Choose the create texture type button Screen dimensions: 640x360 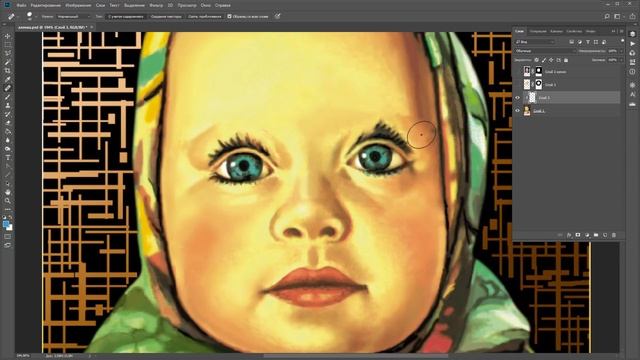[166, 16]
